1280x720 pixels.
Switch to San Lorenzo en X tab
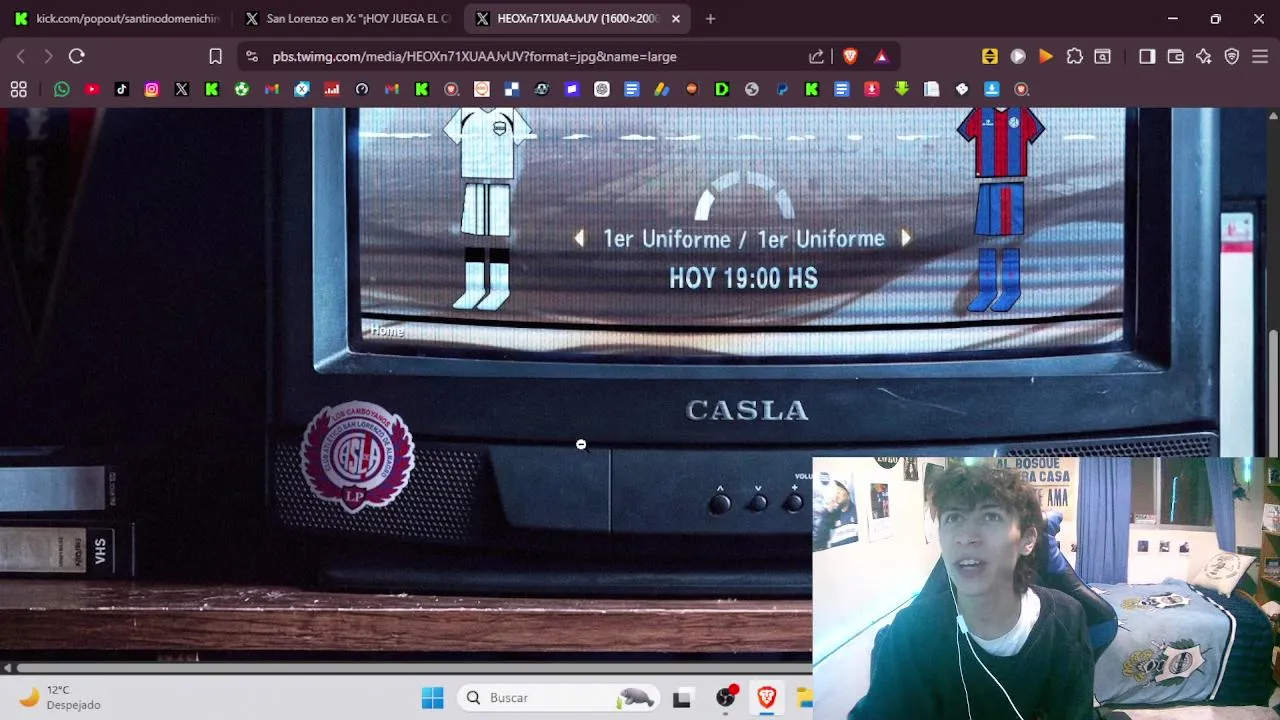coord(347,19)
